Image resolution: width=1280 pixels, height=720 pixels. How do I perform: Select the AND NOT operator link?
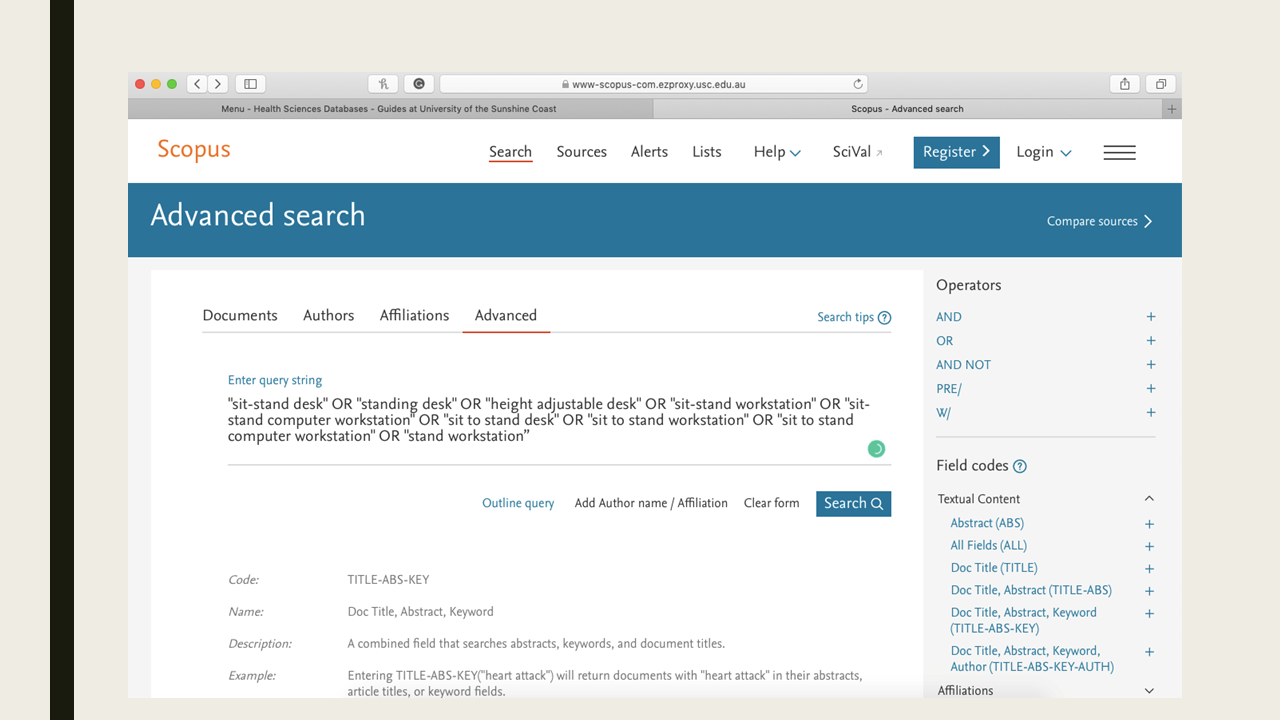(964, 365)
